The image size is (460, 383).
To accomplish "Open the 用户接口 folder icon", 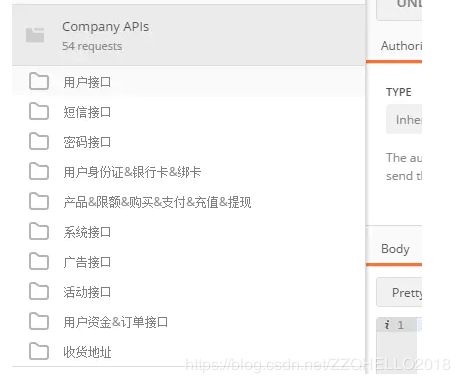I will coord(39,82).
